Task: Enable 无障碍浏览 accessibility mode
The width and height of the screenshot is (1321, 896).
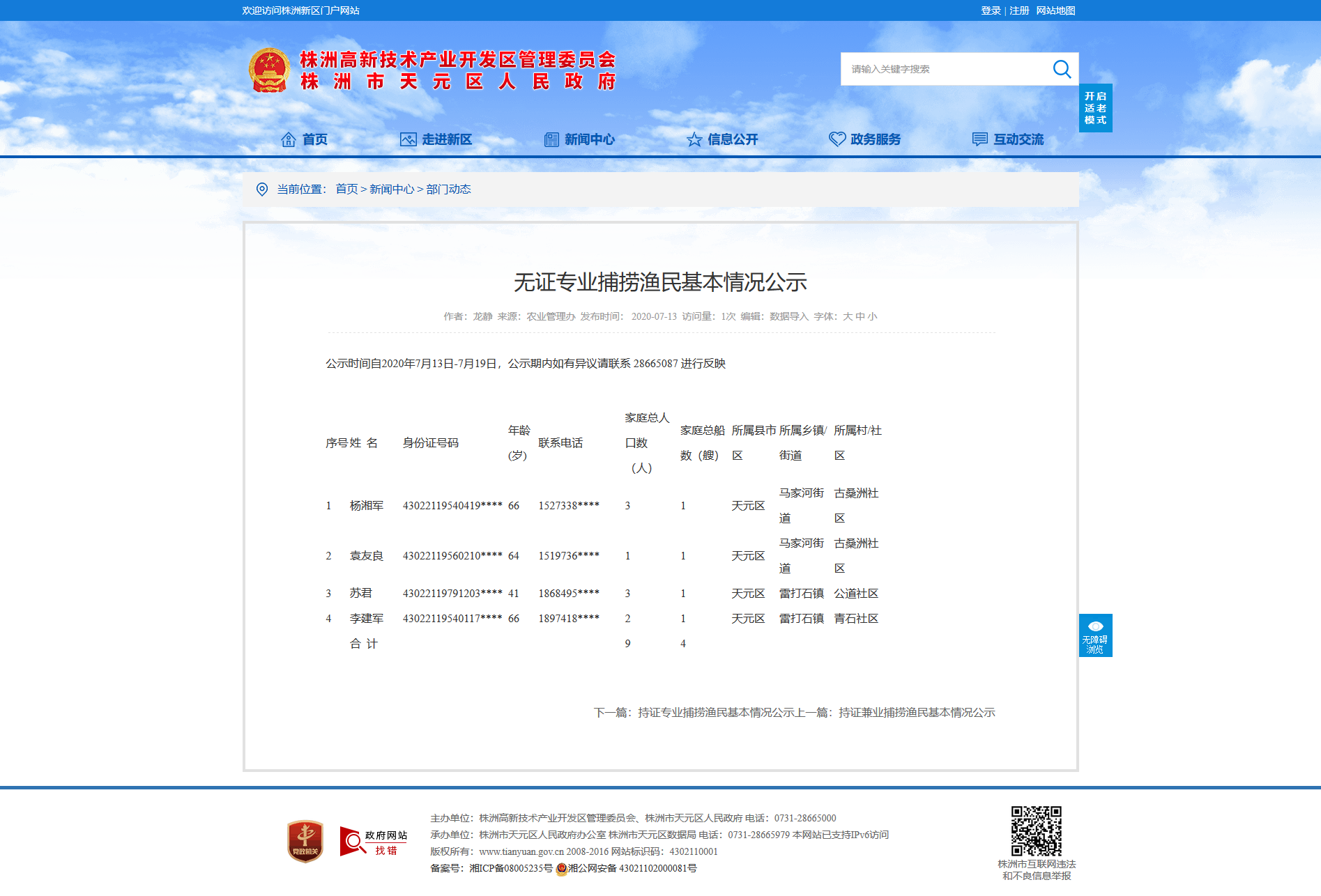Action: (x=1095, y=635)
